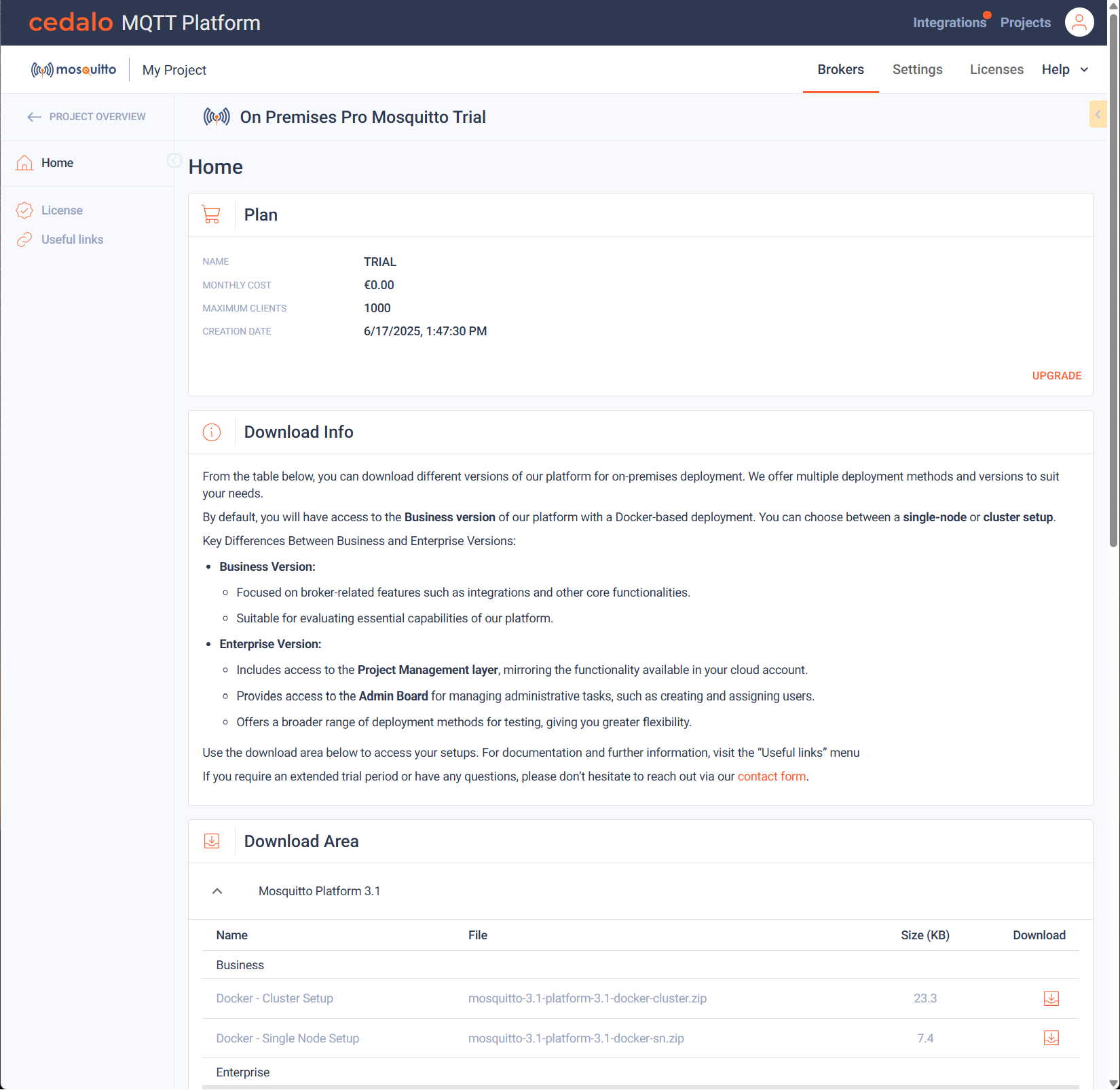Open Integrations in top navigation
Image resolution: width=1120 pixels, height=1090 pixels.
949,22
